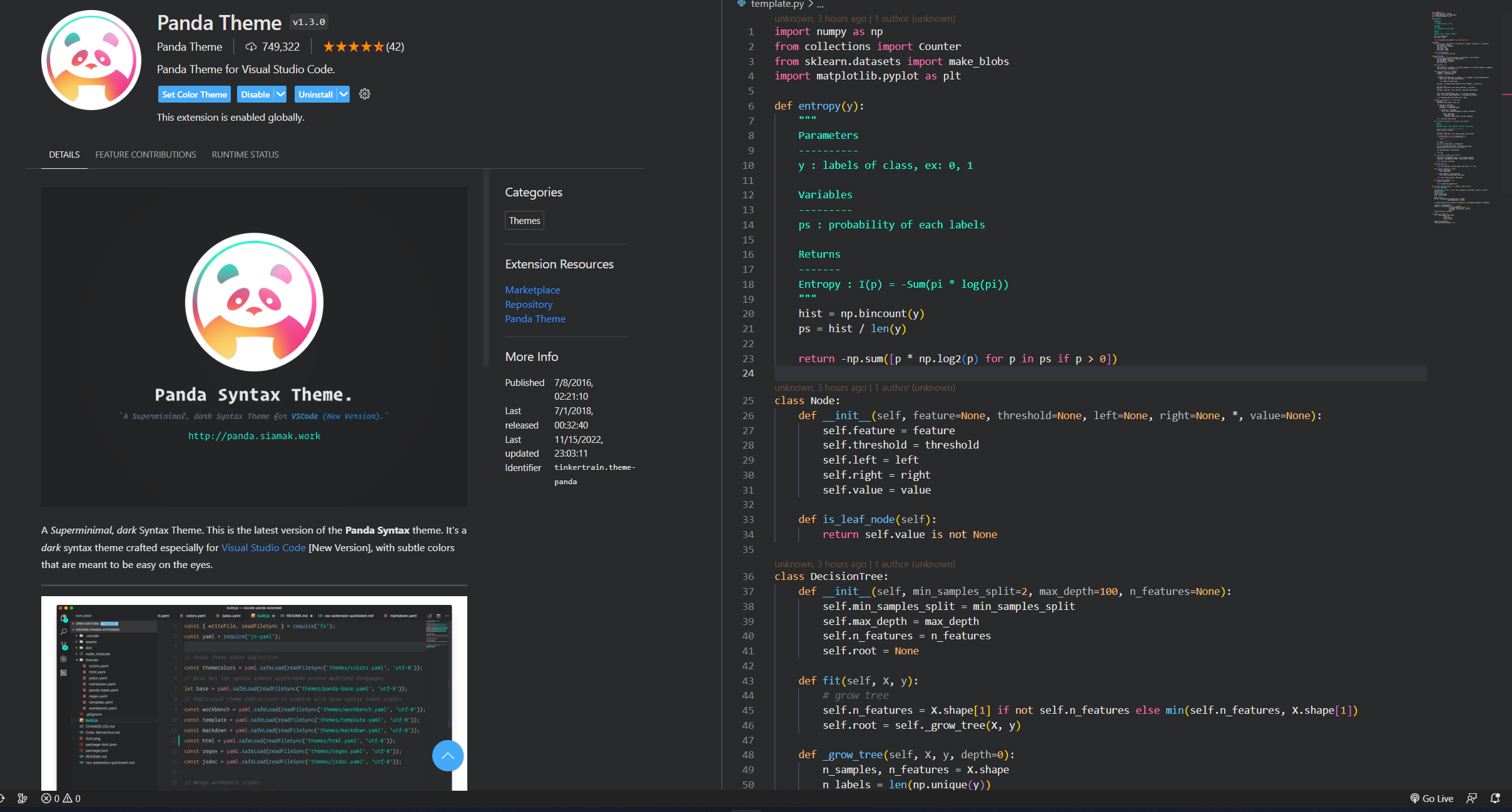
Task: Open the extension manage gear icon
Action: point(365,94)
